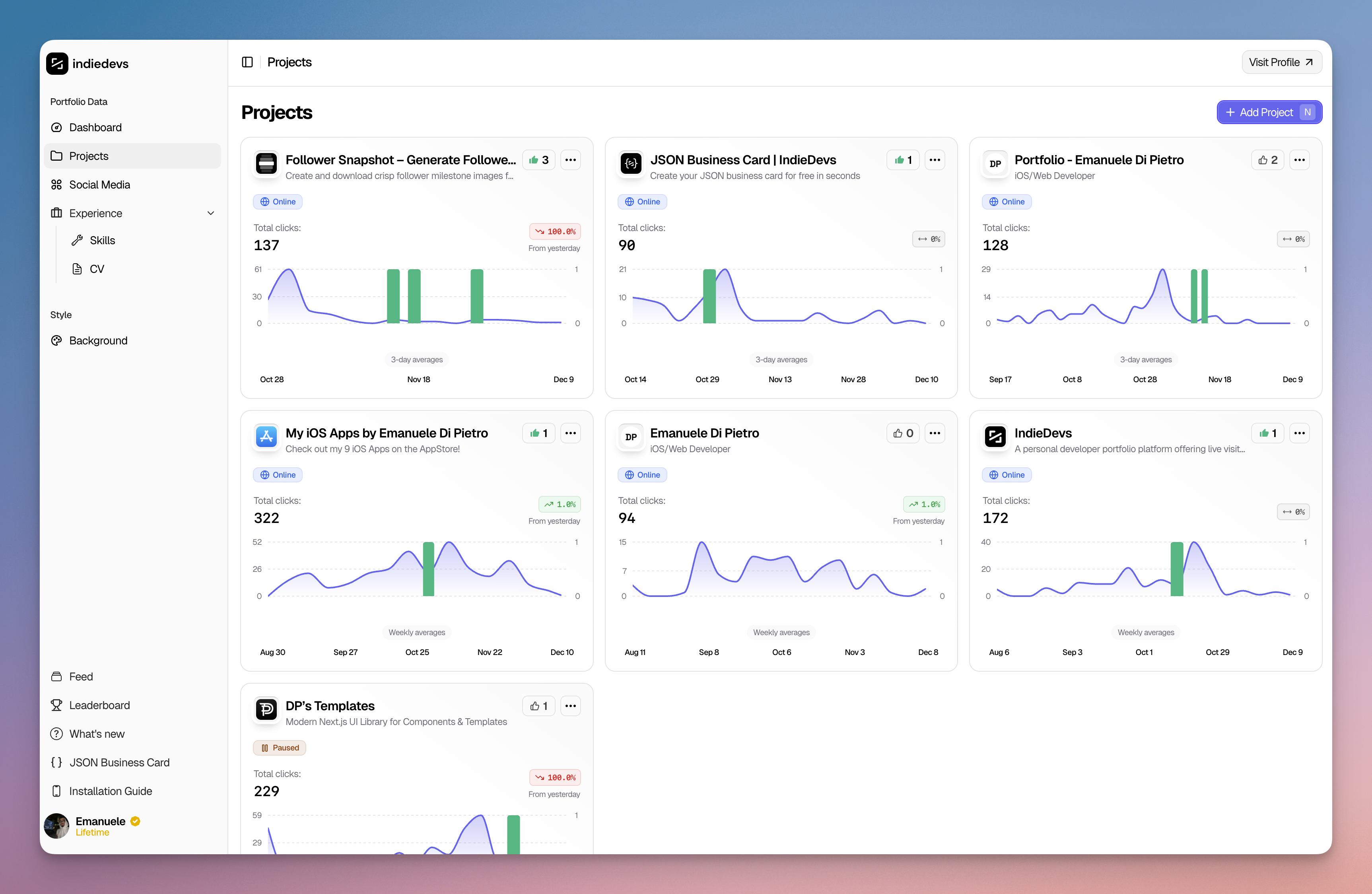Open Background style settings

[x=98, y=341]
